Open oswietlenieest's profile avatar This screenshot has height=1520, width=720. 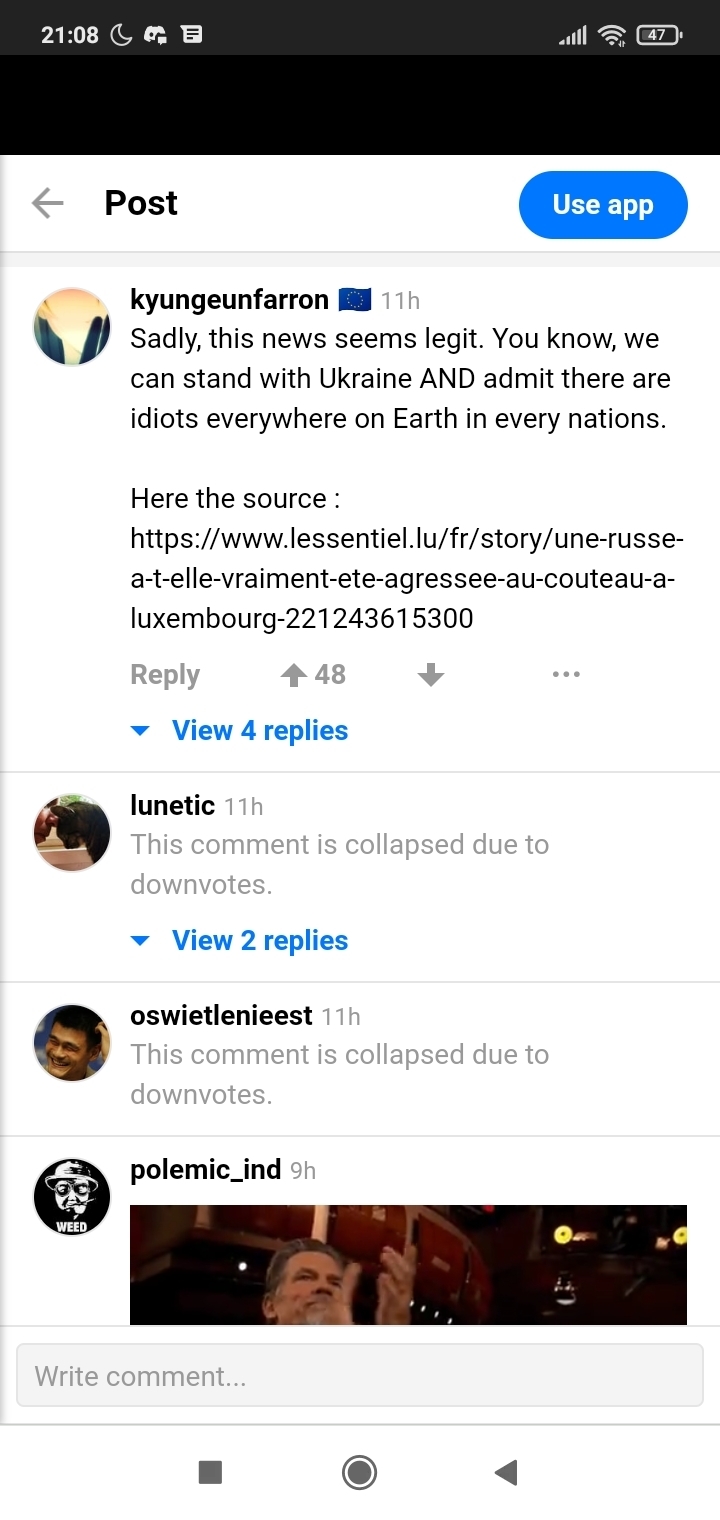pyautogui.click(x=72, y=1043)
